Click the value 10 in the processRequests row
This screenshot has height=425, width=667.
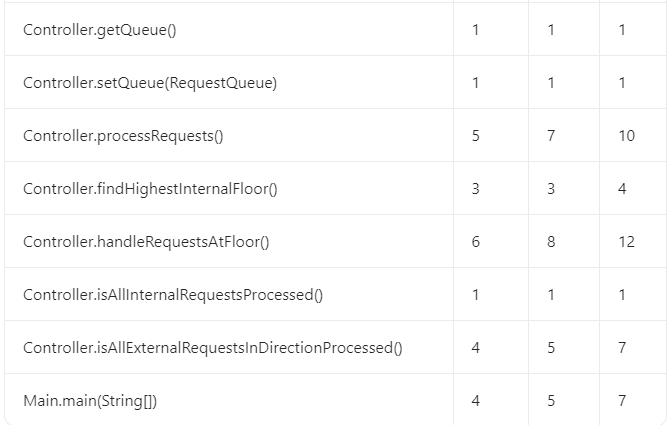click(x=626, y=136)
